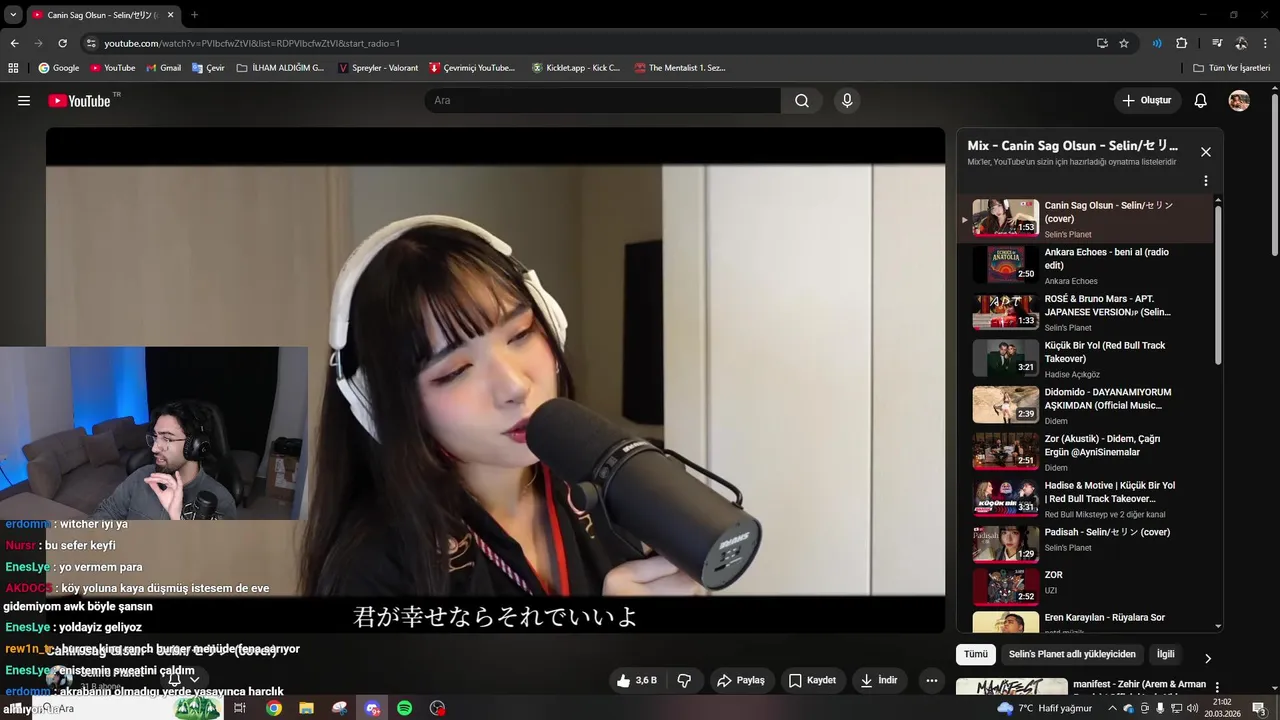The width and height of the screenshot is (1280, 720).
Task: Install app icon in address bar
Action: (1102, 43)
